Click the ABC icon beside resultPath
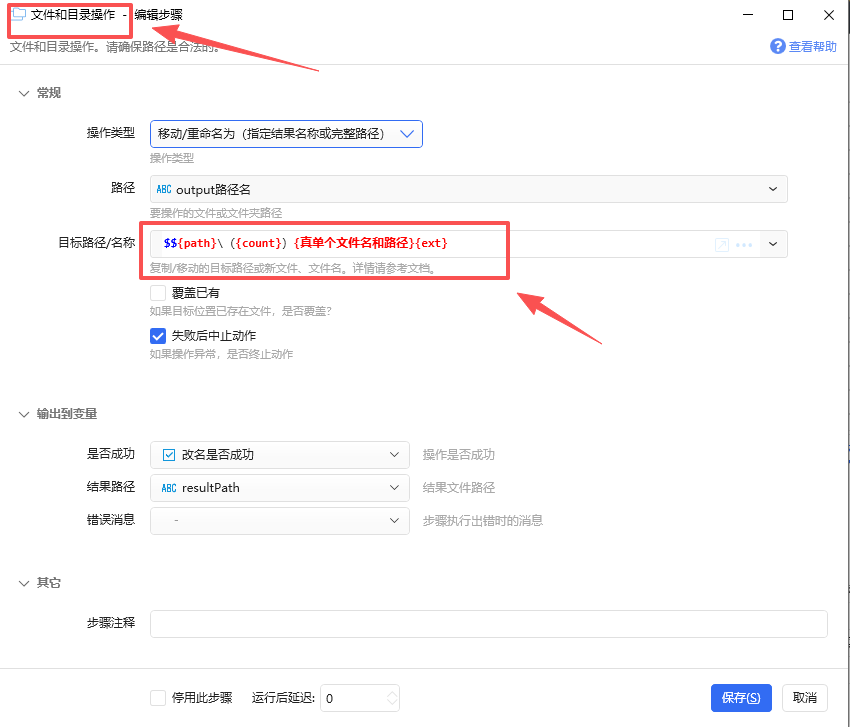 tap(169, 488)
